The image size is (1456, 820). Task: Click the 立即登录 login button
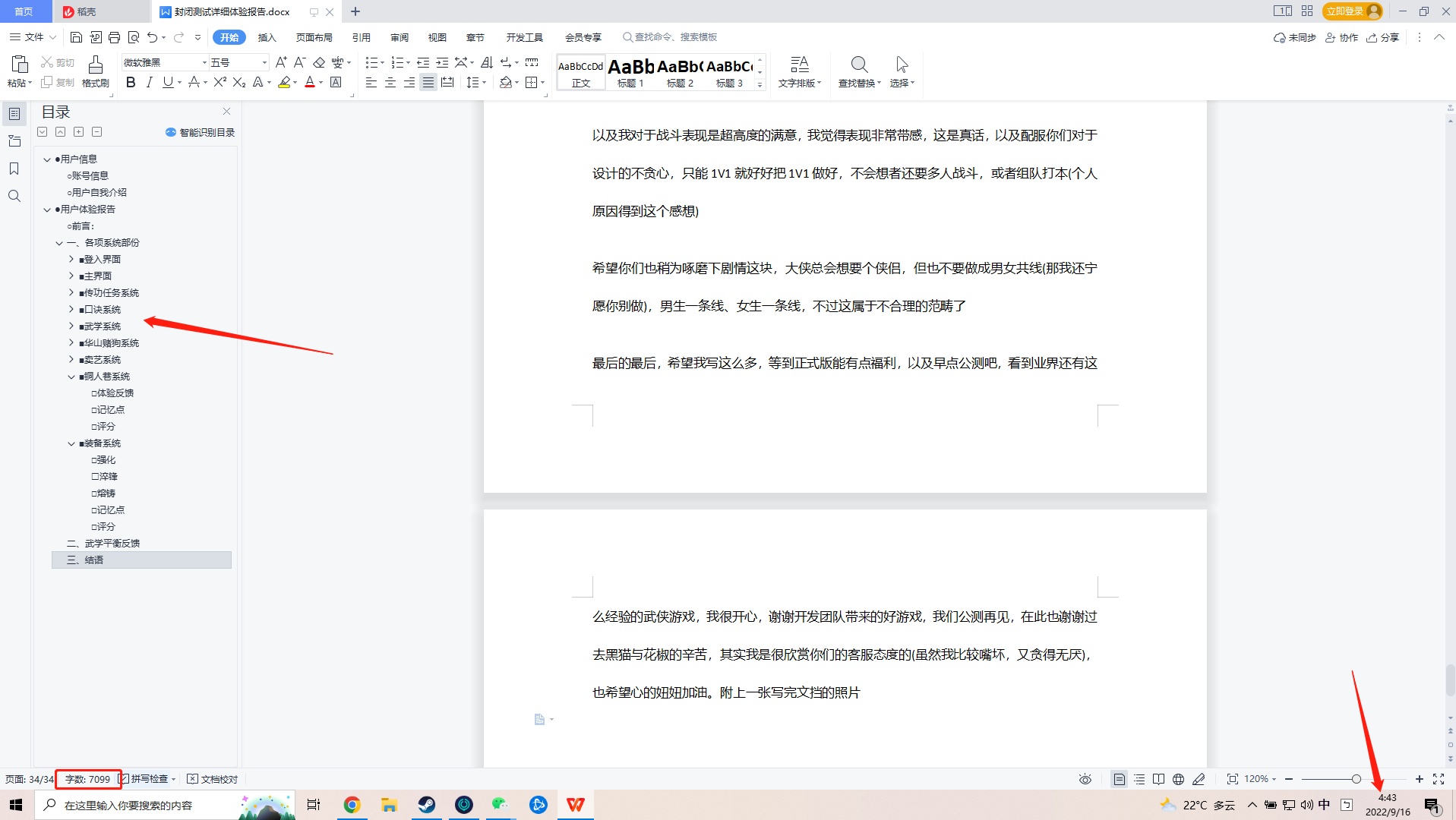pyautogui.click(x=1352, y=11)
